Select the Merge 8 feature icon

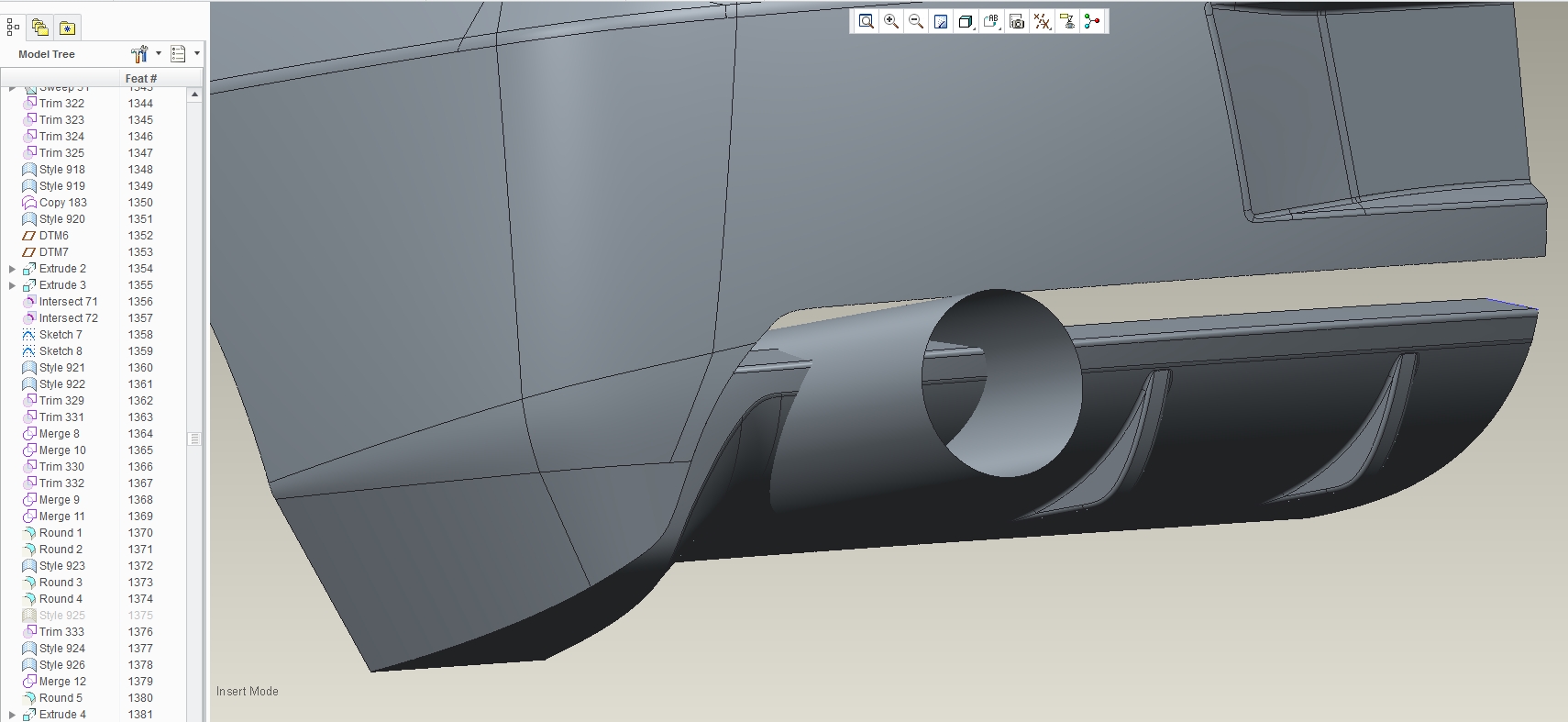click(29, 434)
